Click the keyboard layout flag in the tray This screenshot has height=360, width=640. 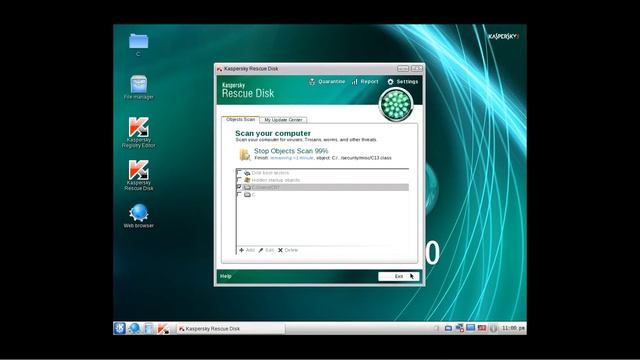(x=482, y=328)
